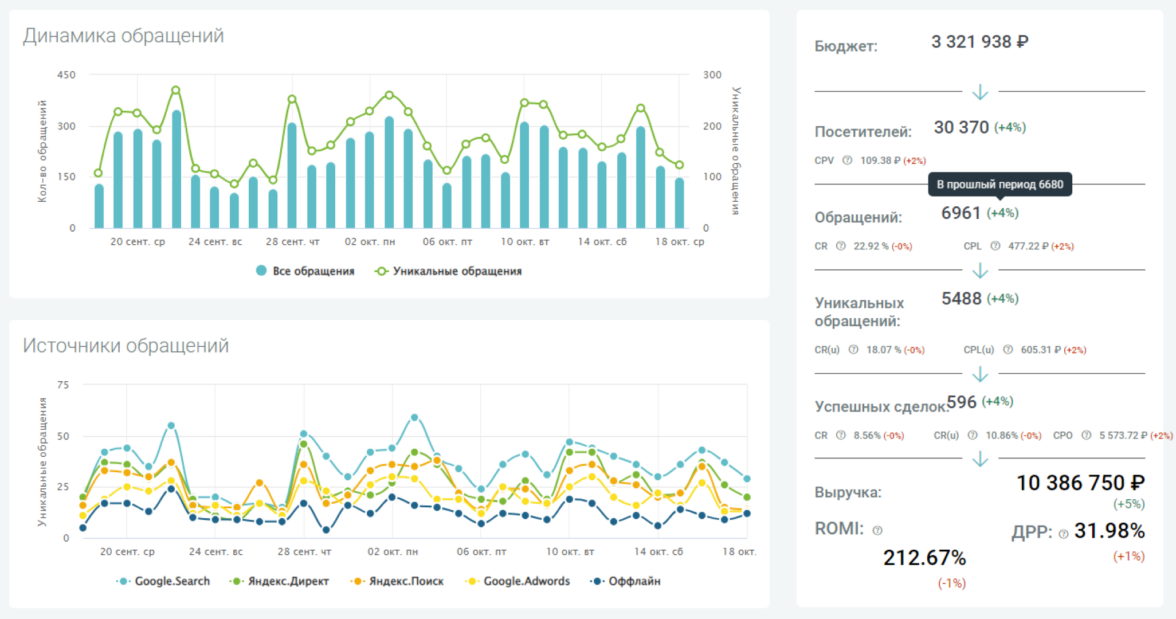Click the question mark icon next to ROMI

click(877, 531)
